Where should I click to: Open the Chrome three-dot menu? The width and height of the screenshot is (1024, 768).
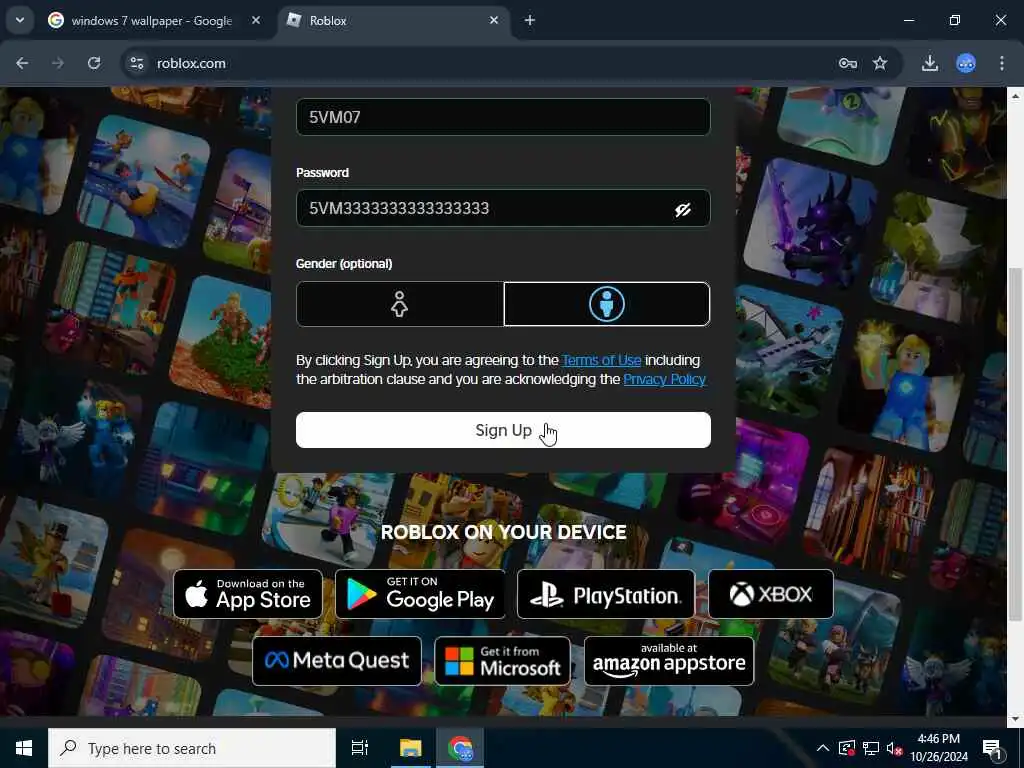coord(1002,63)
